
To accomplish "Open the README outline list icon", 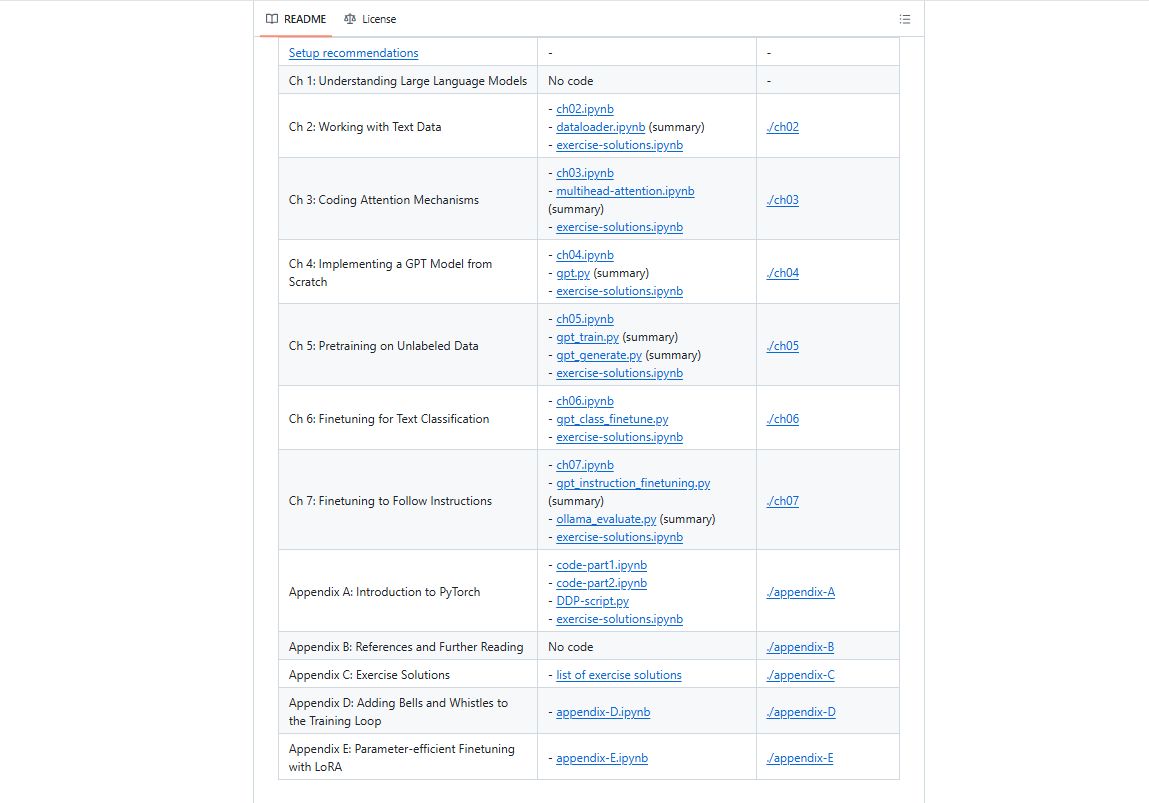I will (x=905, y=19).
